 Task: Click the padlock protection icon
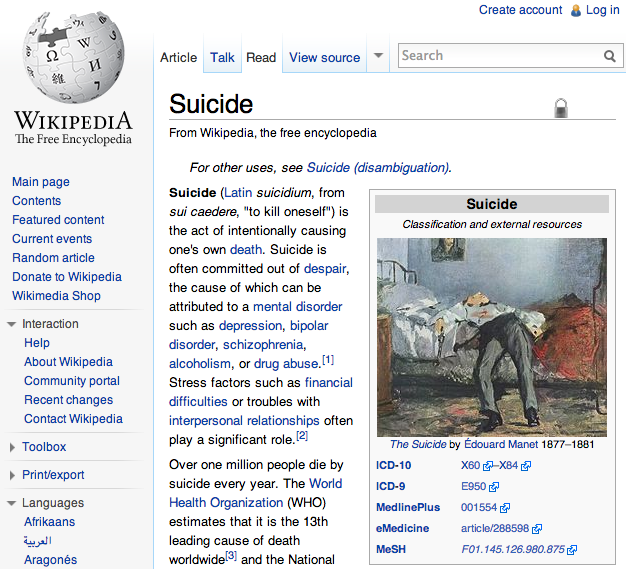561,108
